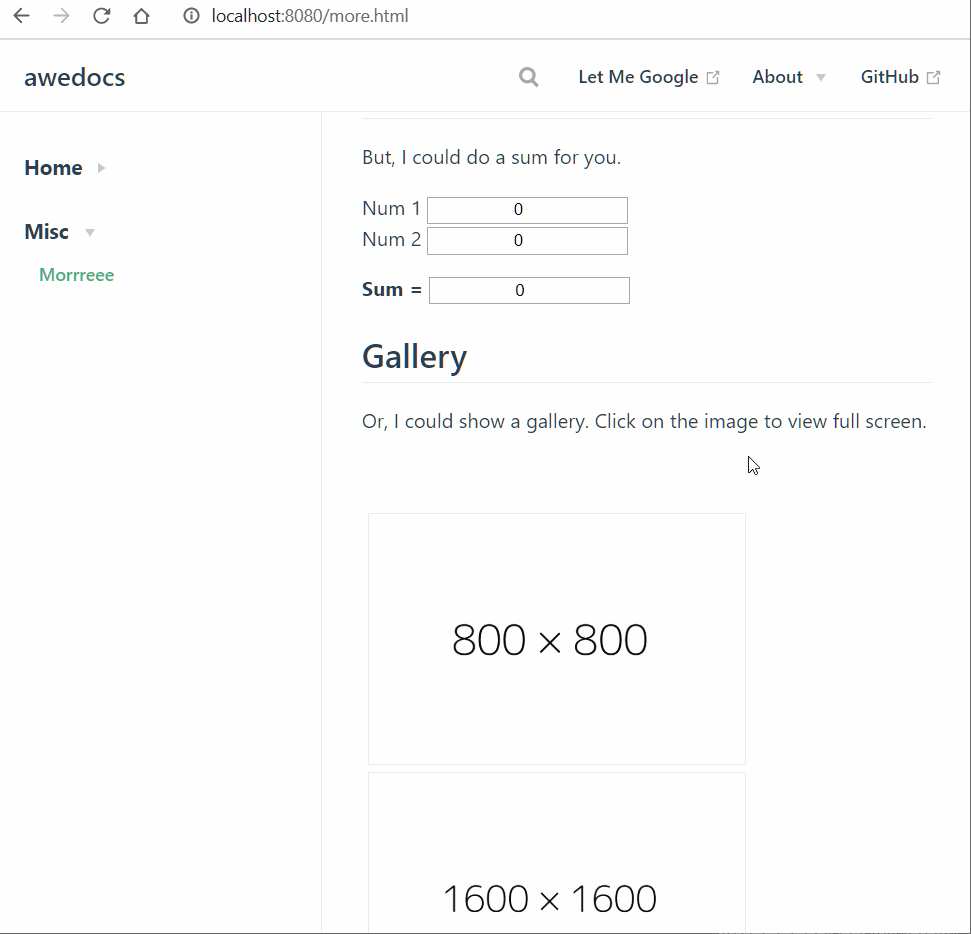Open the 800 x 800 gallery image
Viewport: 971px width, 934px height.
[x=556, y=638]
